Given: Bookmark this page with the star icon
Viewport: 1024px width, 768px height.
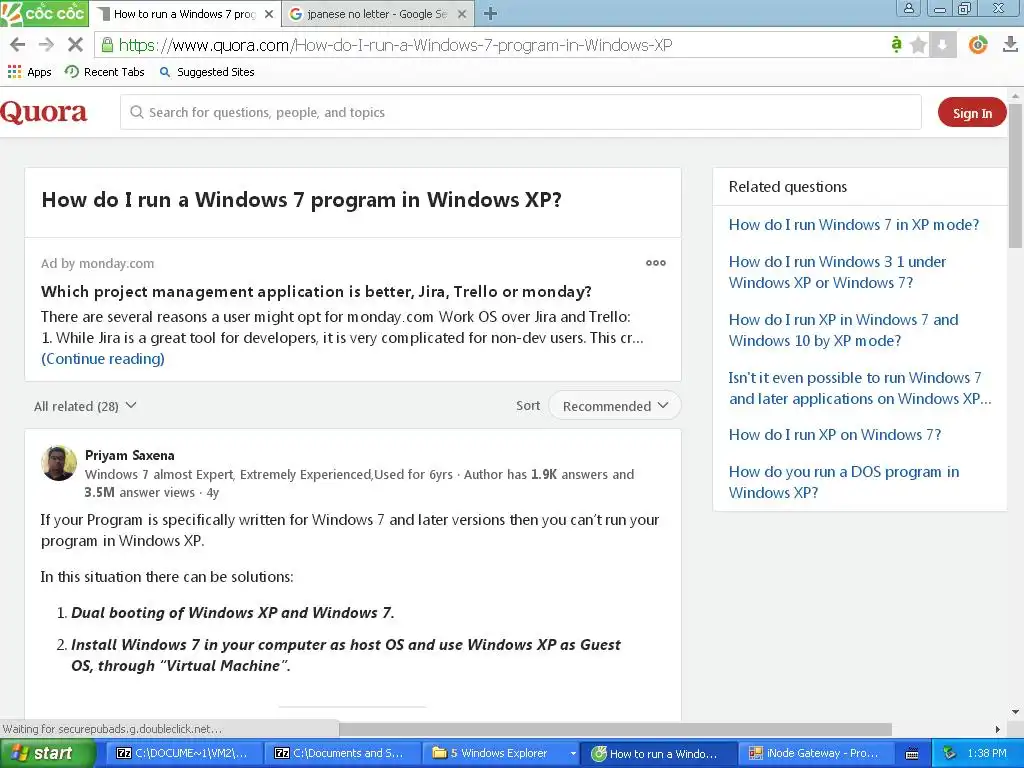Looking at the screenshot, I should coord(918,45).
